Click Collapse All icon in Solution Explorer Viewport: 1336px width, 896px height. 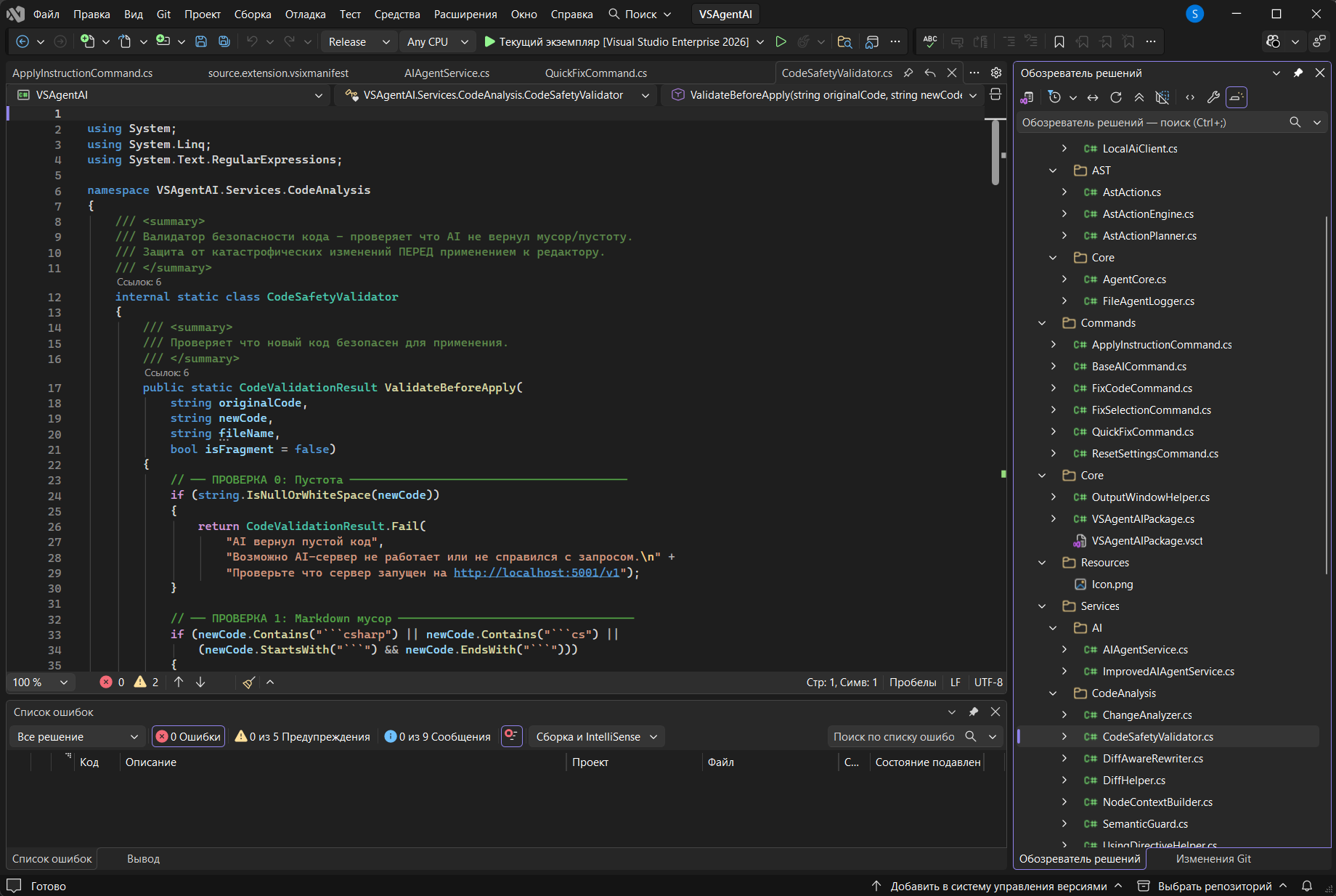pos(1139,97)
